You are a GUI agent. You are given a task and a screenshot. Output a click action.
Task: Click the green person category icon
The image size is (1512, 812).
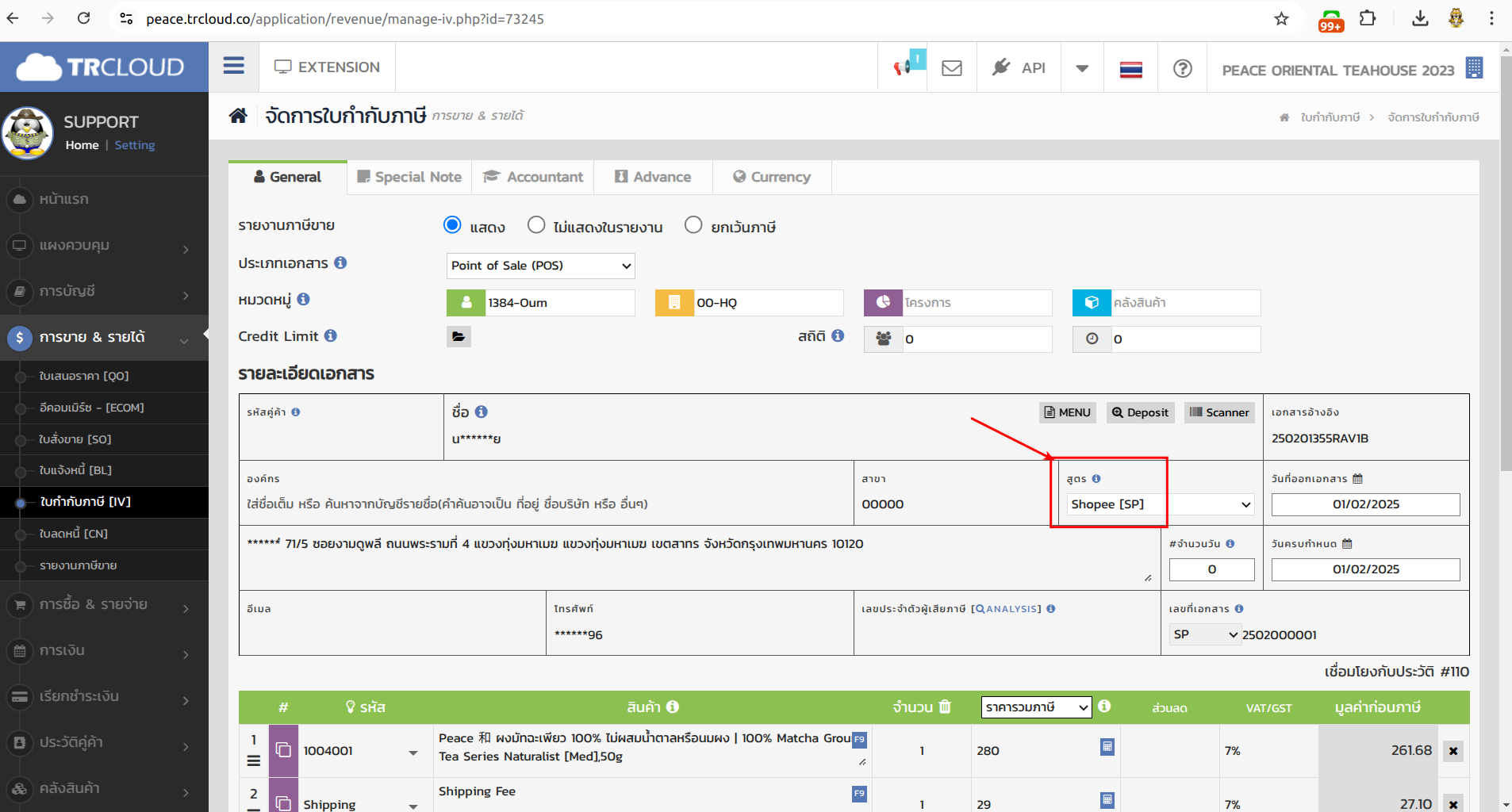(466, 303)
